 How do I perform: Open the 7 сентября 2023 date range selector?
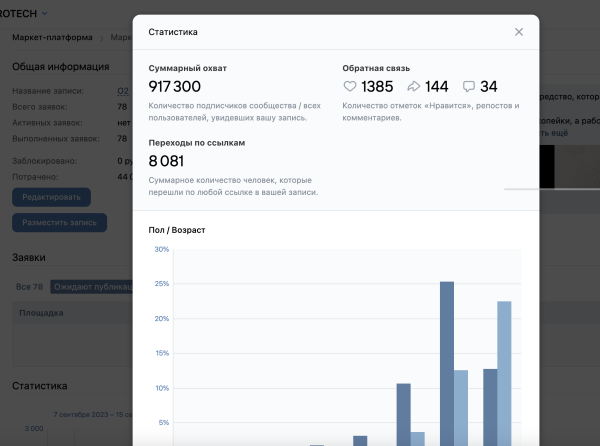[x=90, y=412]
